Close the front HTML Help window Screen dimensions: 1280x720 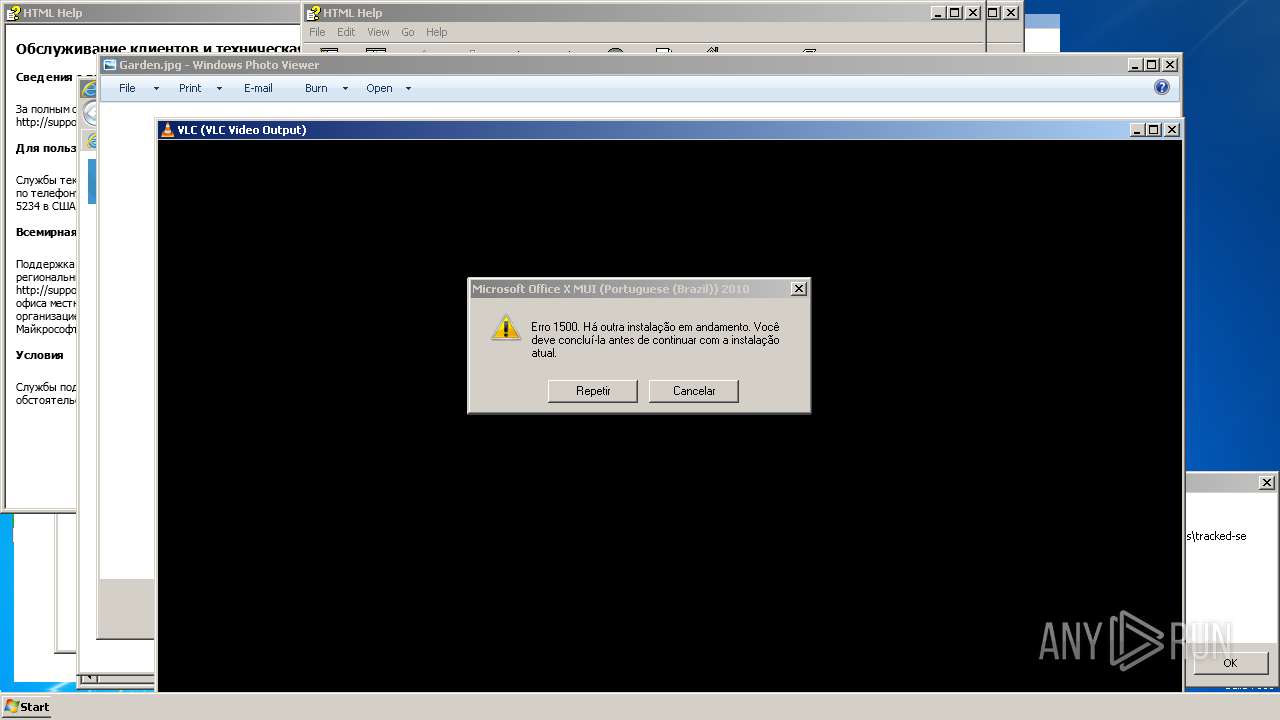[x=972, y=13]
